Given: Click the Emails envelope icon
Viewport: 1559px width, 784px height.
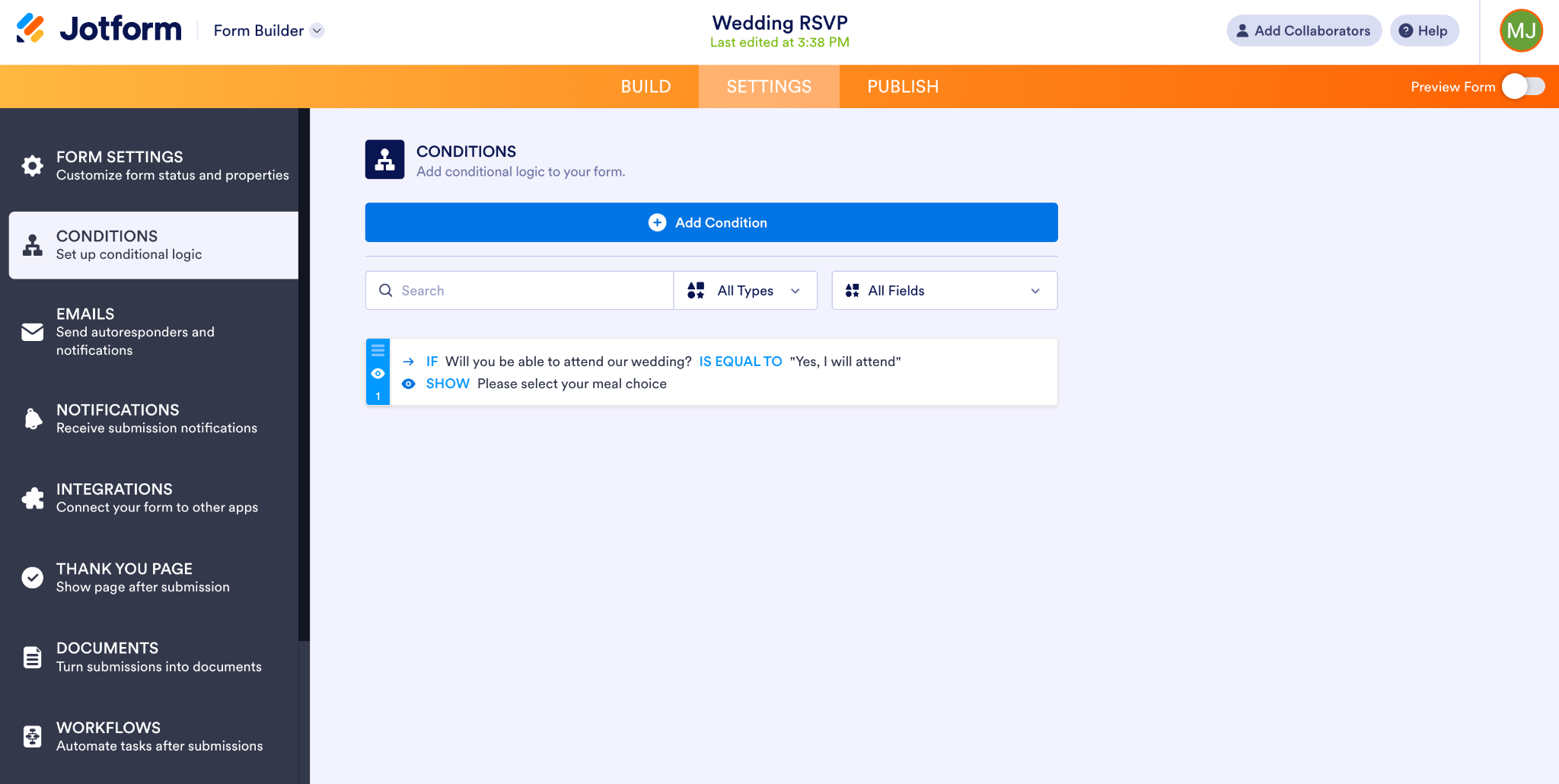Looking at the screenshot, I should 32,332.
